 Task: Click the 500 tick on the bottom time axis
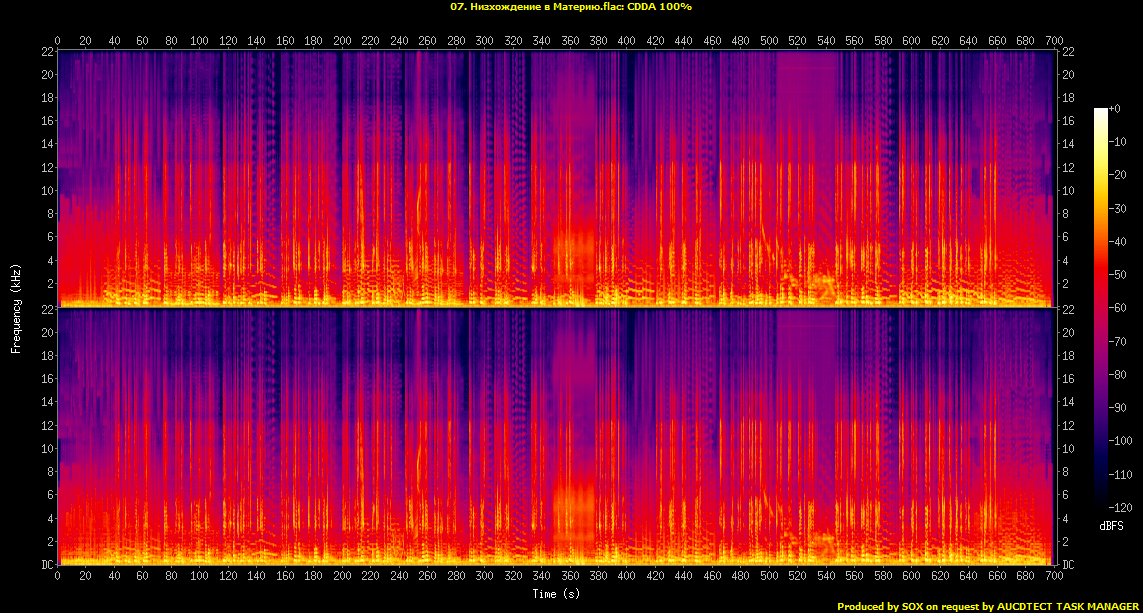(769, 577)
